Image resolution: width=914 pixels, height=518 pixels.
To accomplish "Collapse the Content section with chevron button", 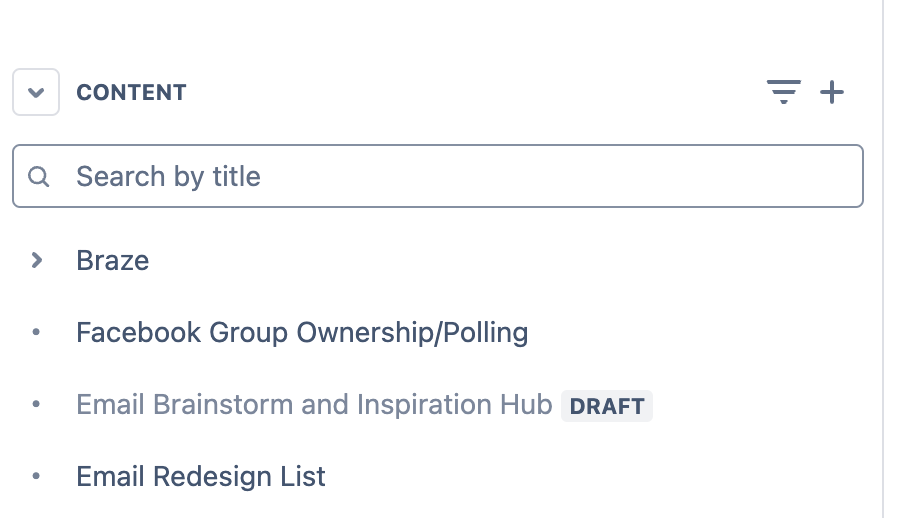I will (x=36, y=92).
